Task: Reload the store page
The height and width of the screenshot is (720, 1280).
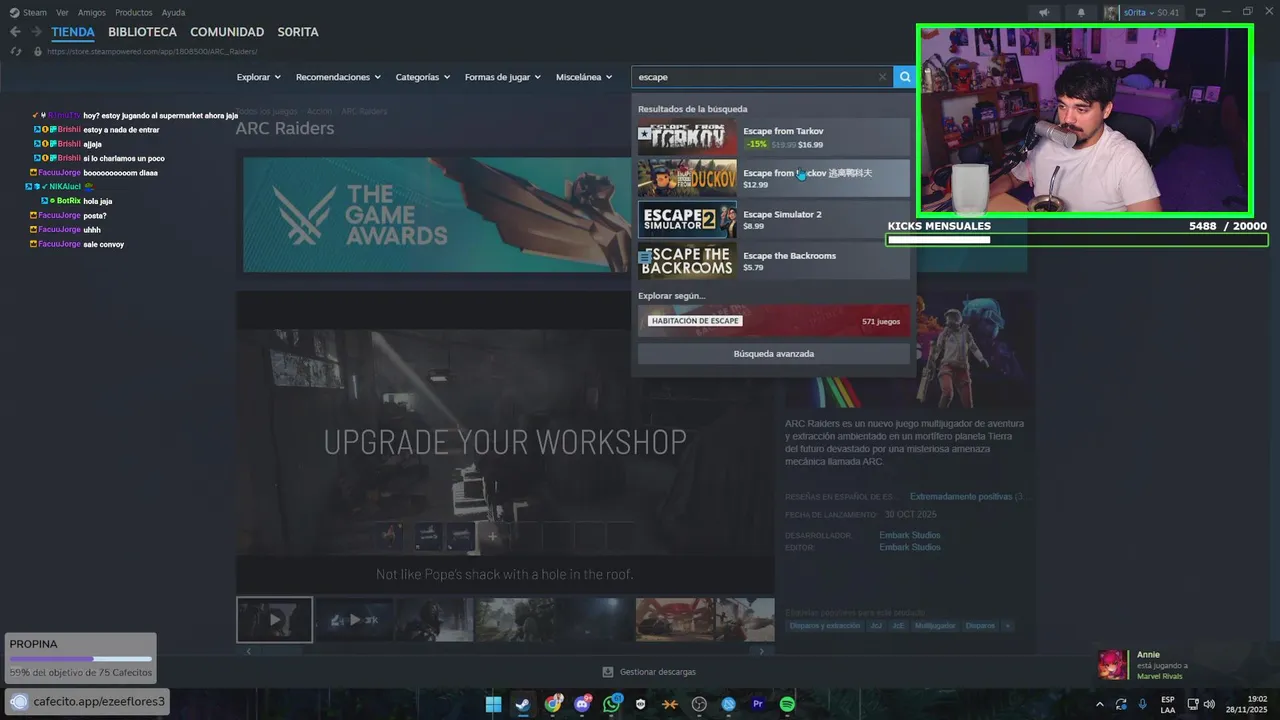Action: pos(15,51)
